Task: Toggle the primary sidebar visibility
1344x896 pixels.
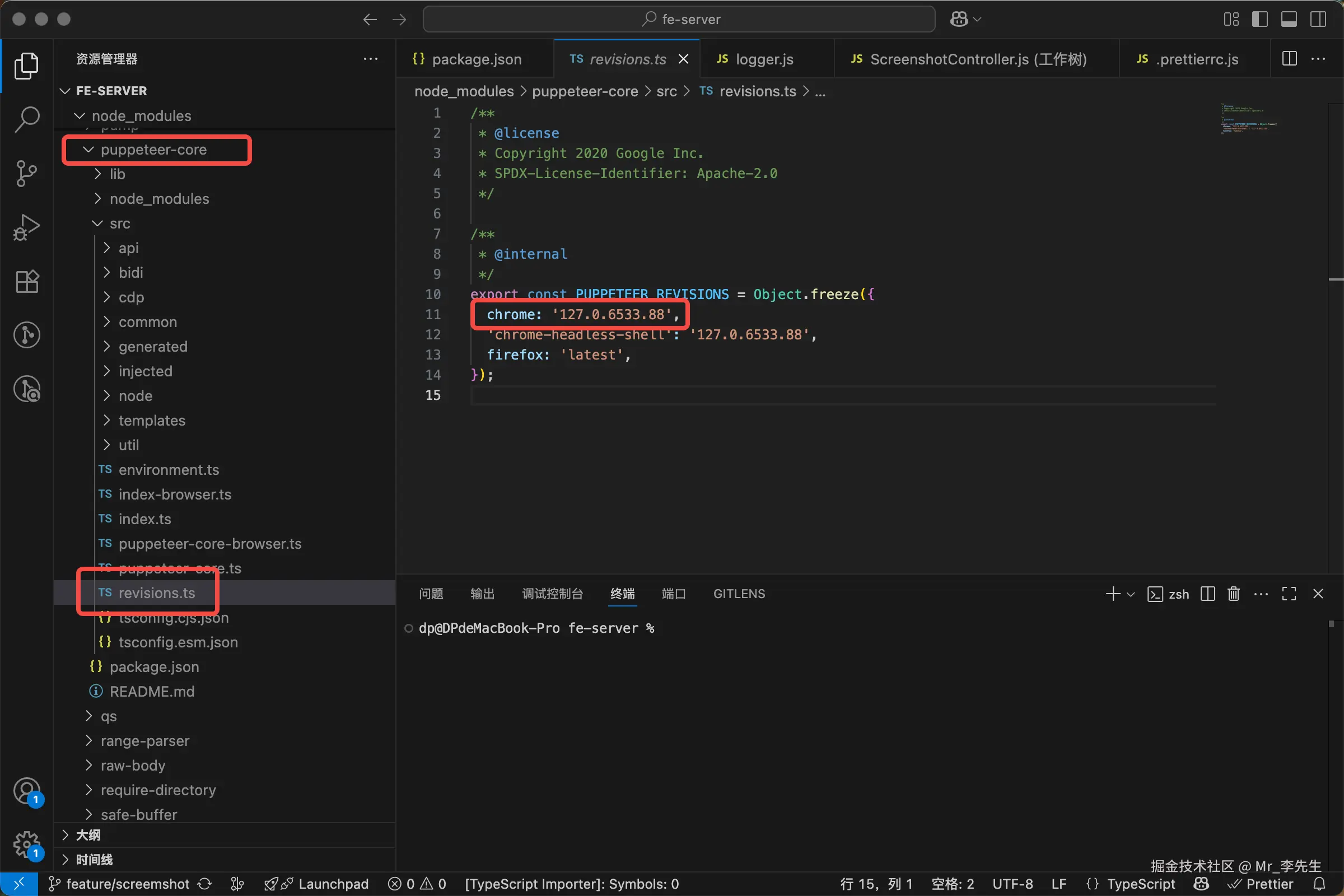Action: [x=1259, y=20]
